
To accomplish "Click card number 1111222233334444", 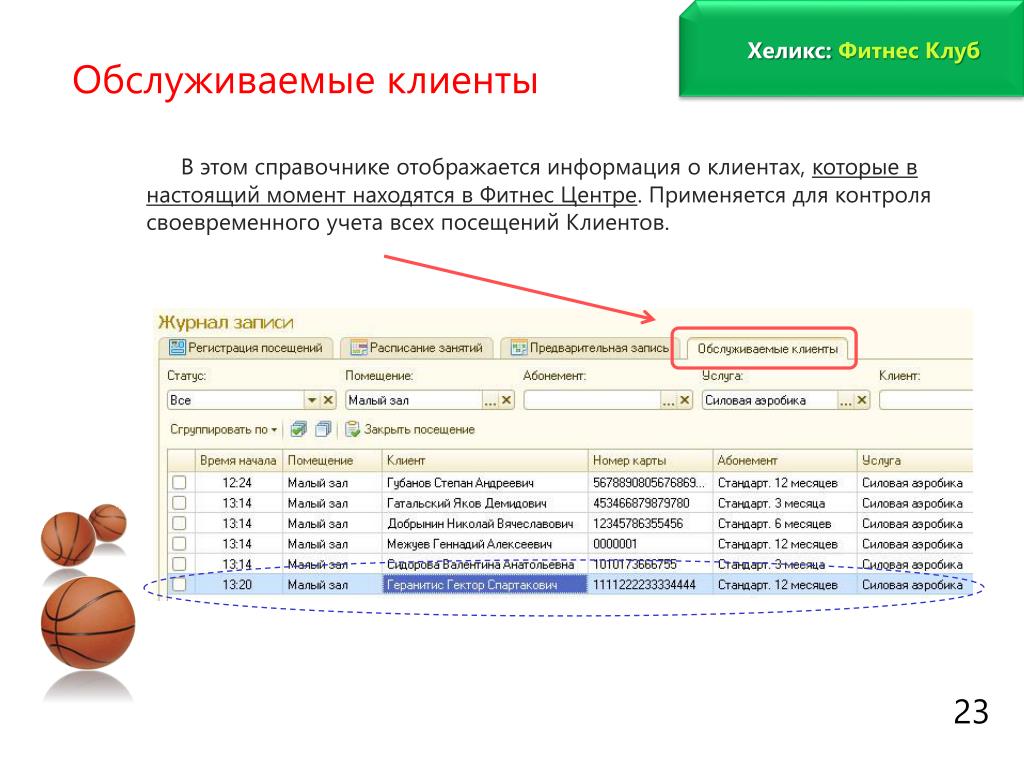I will click(x=644, y=584).
